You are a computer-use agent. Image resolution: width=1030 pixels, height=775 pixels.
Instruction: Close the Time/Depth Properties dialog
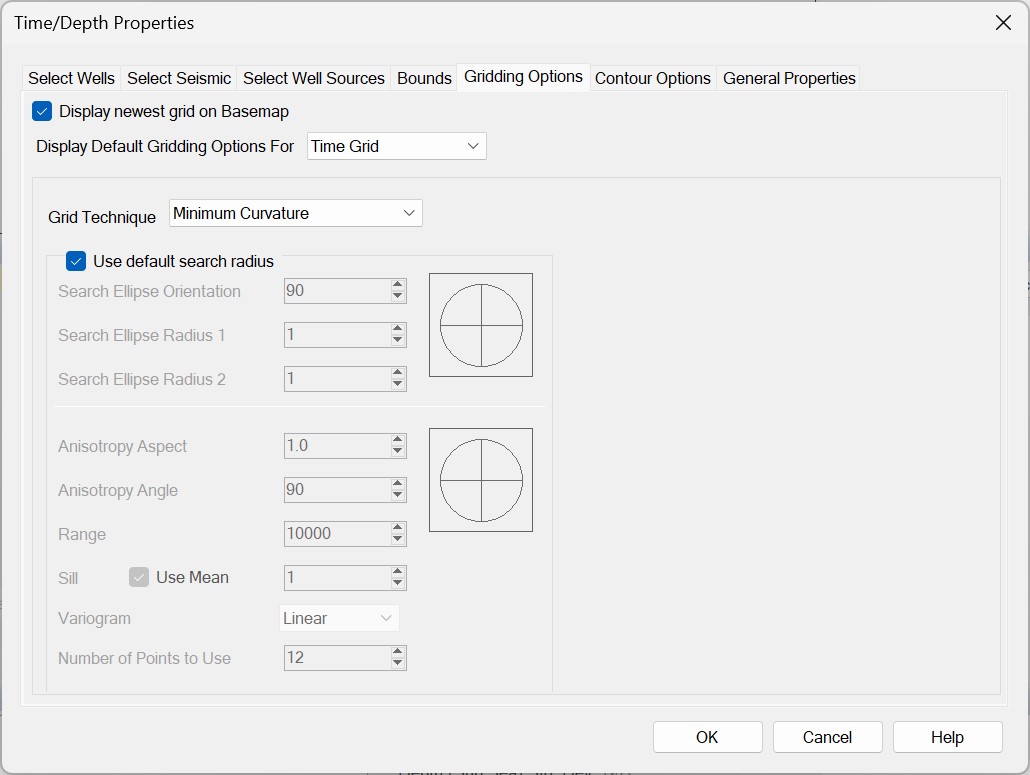coord(1003,22)
